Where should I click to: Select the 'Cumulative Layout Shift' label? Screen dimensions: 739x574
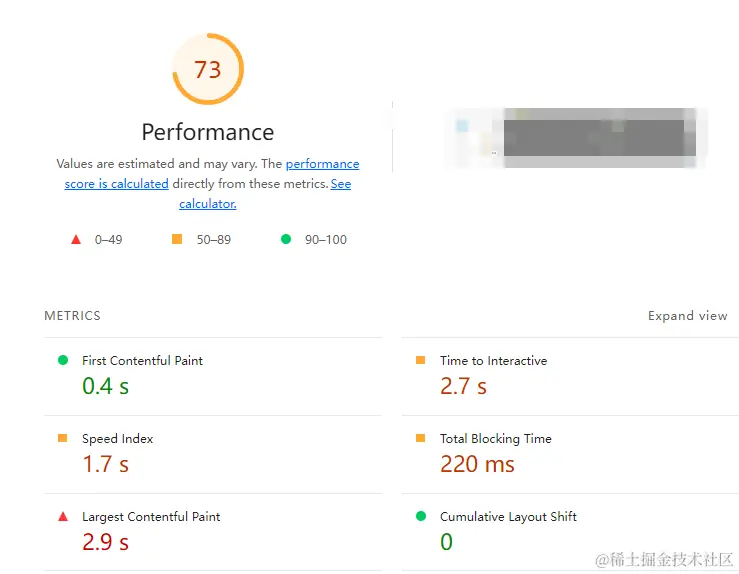tap(508, 517)
